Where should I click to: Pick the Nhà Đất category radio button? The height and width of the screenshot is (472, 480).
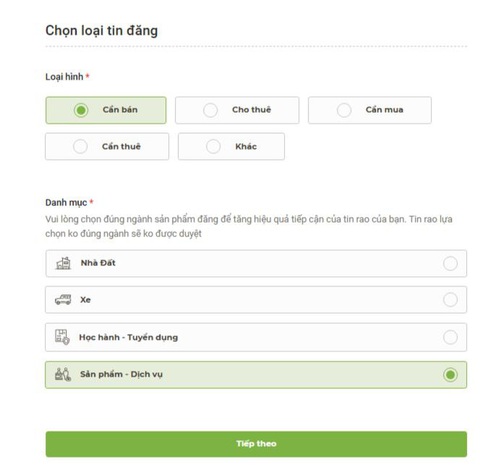pyautogui.click(x=450, y=263)
